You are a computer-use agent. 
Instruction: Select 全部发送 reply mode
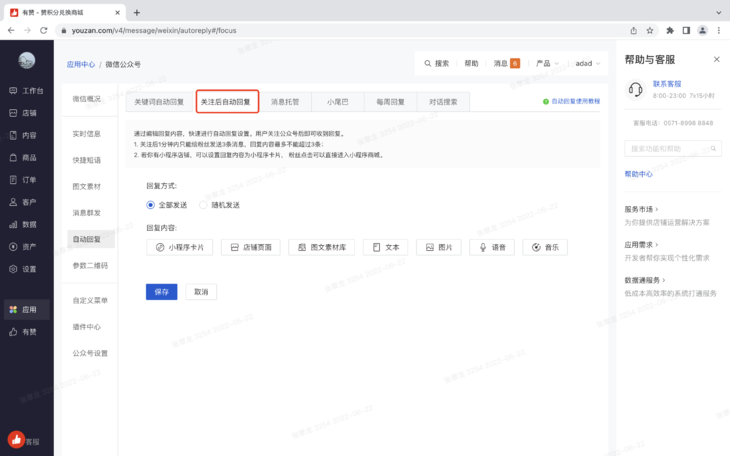pos(151,205)
